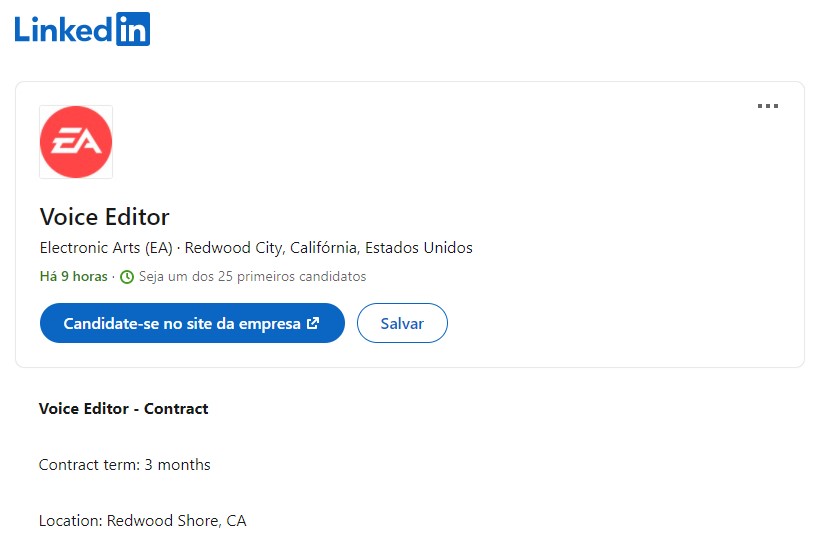Click the LinkedIn logo at top

pyautogui.click(x=82, y=29)
